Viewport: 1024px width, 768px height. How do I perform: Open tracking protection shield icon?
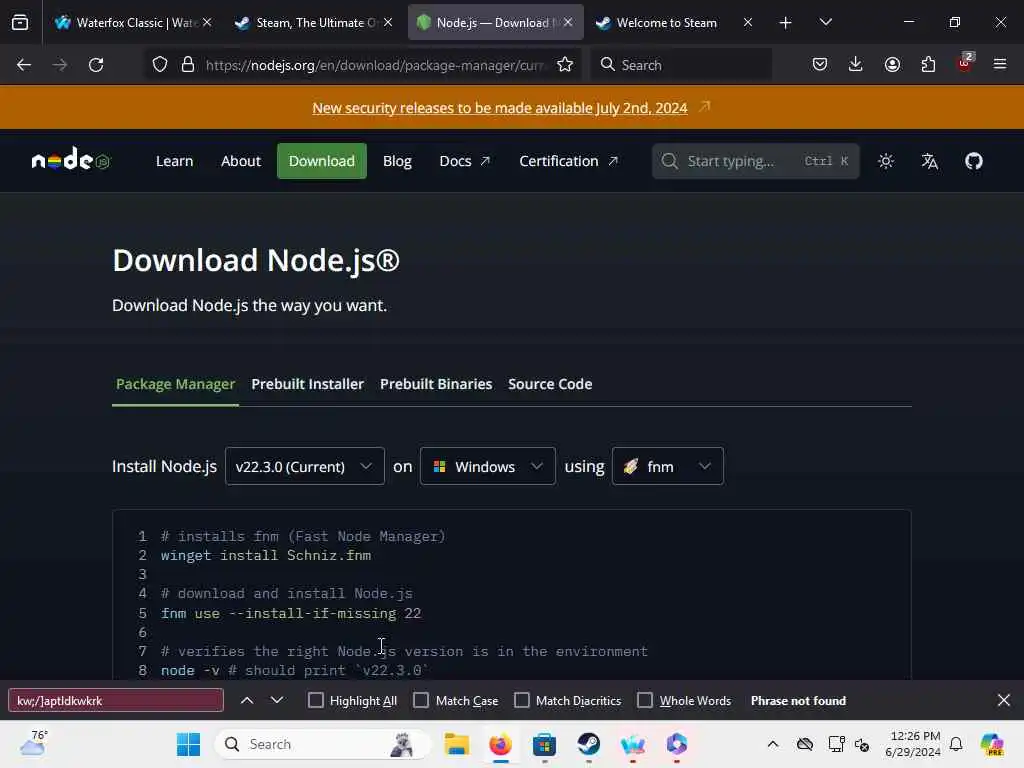[x=160, y=65]
